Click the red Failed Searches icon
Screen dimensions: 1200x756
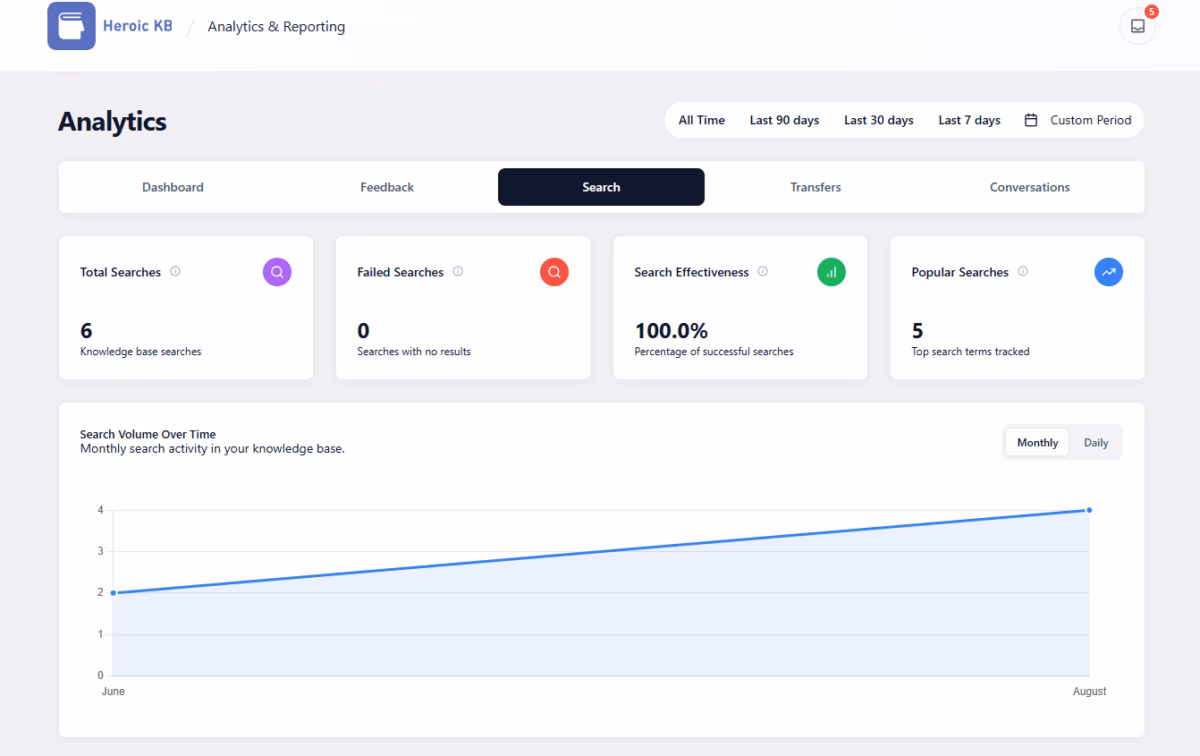tap(554, 271)
